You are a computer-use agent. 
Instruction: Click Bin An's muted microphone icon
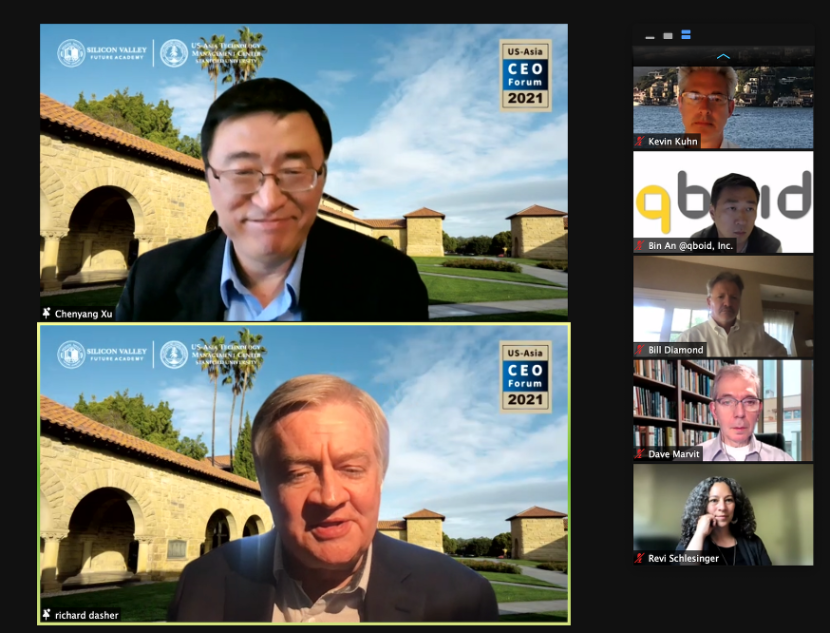(x=640, y=246)
